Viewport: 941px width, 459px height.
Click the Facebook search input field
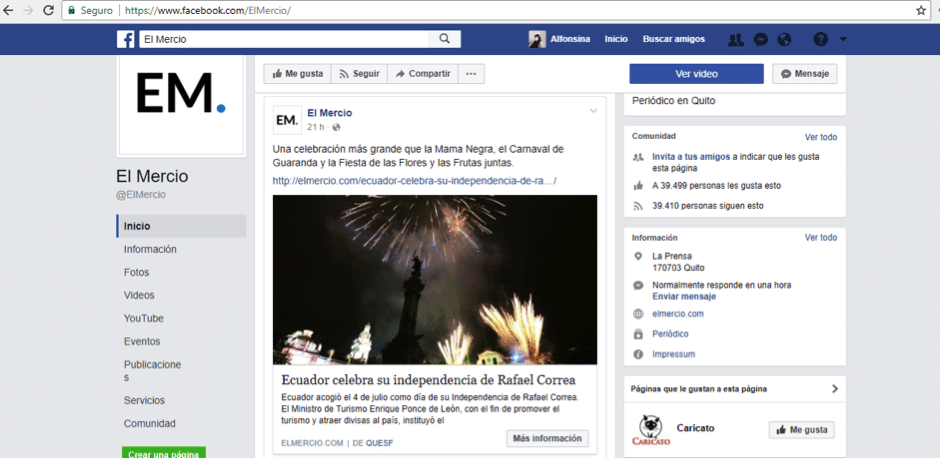point(285,39)
